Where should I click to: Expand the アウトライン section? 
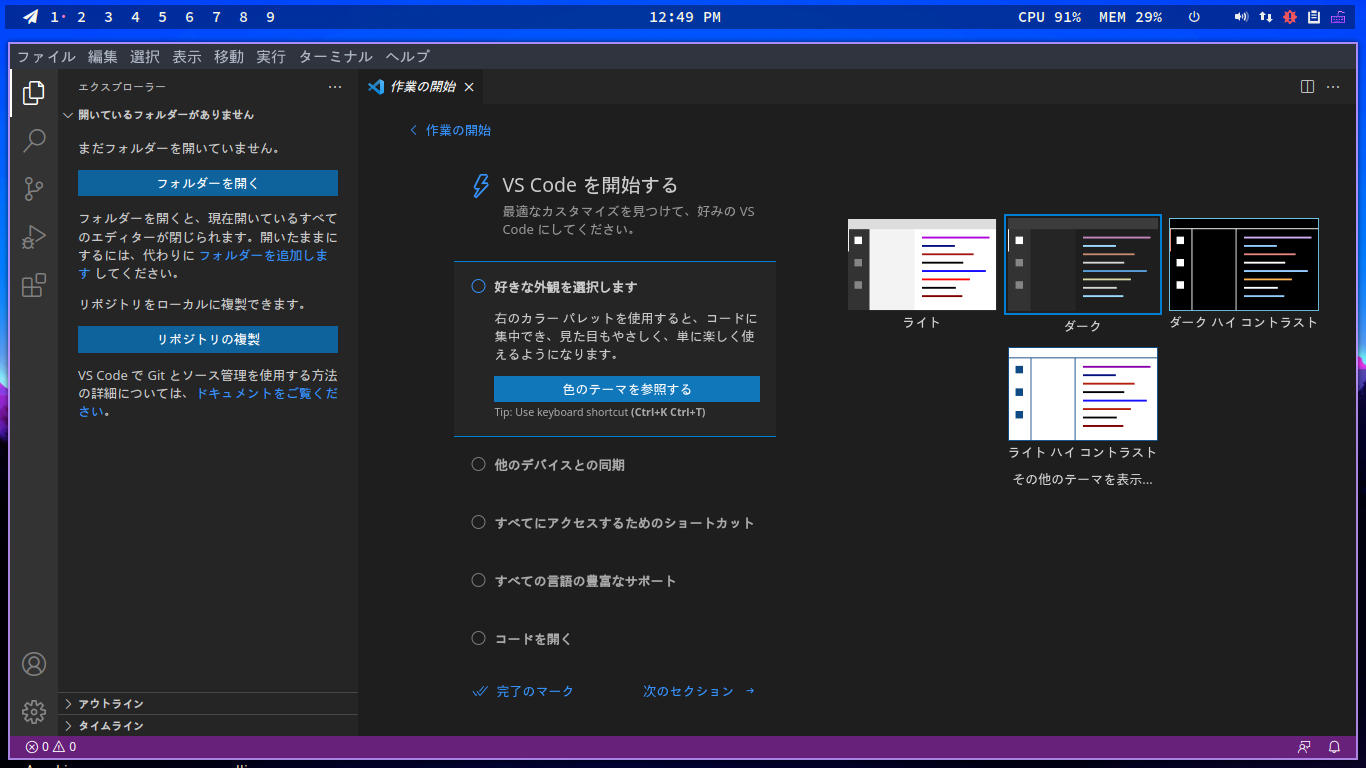[x=208, y=704]
